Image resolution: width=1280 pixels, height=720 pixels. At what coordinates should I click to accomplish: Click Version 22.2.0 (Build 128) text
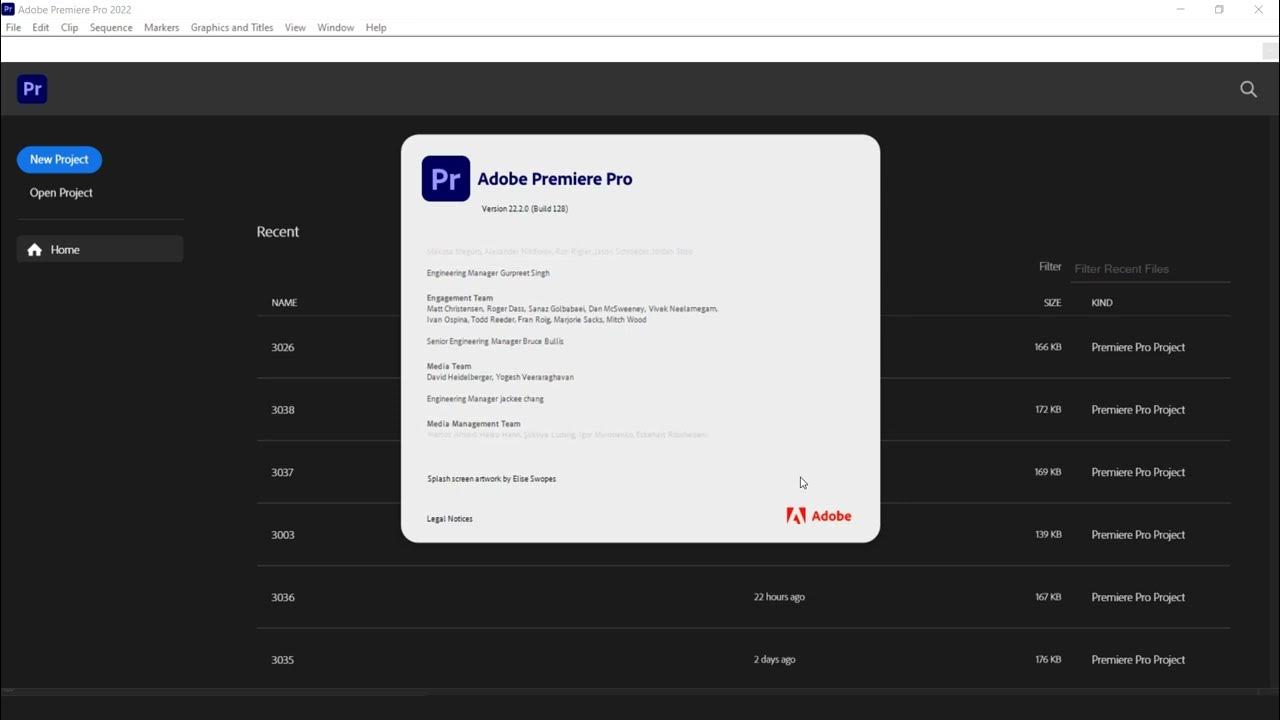[525, 209]
